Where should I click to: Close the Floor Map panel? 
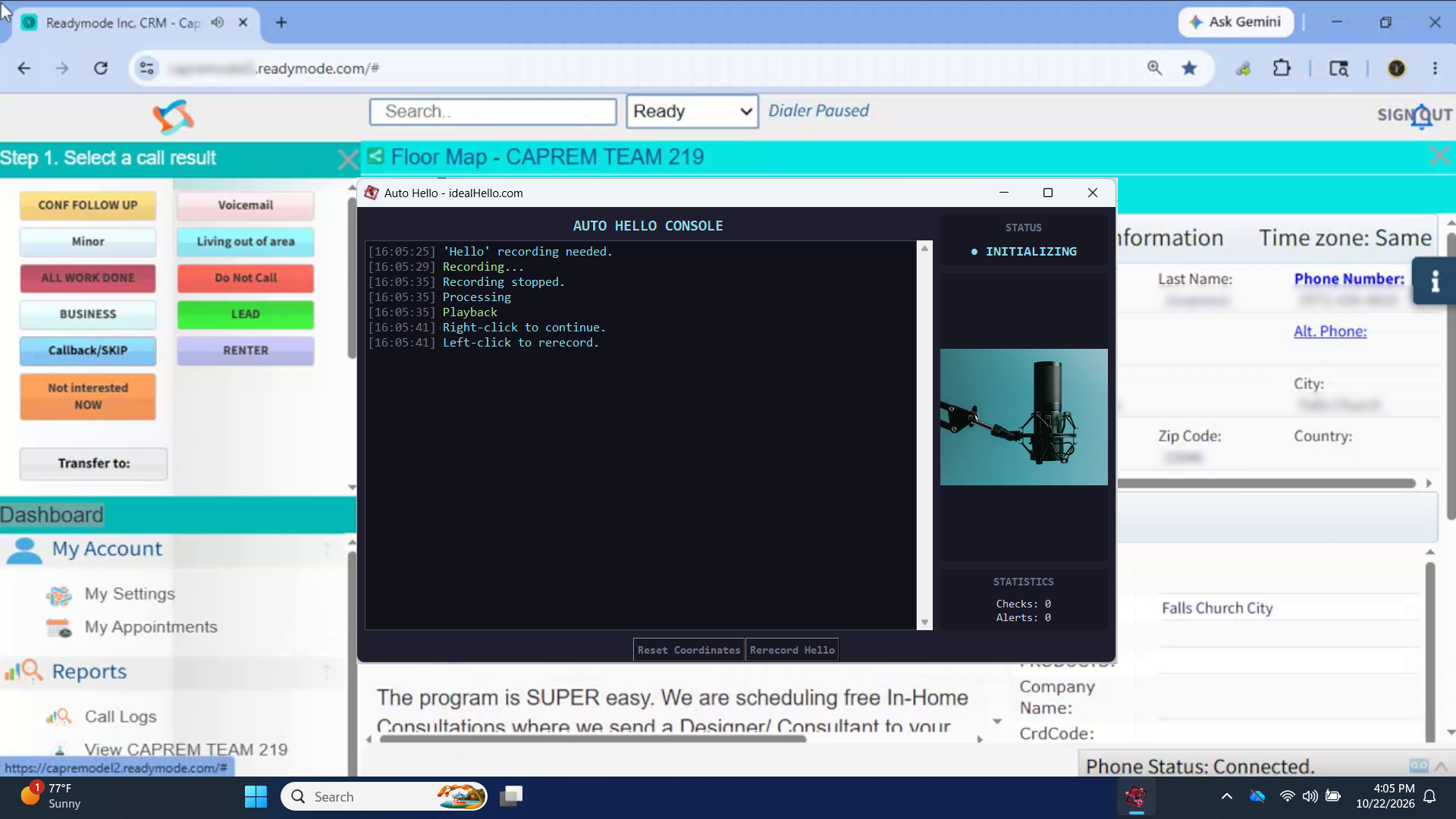click(1439, 156)
